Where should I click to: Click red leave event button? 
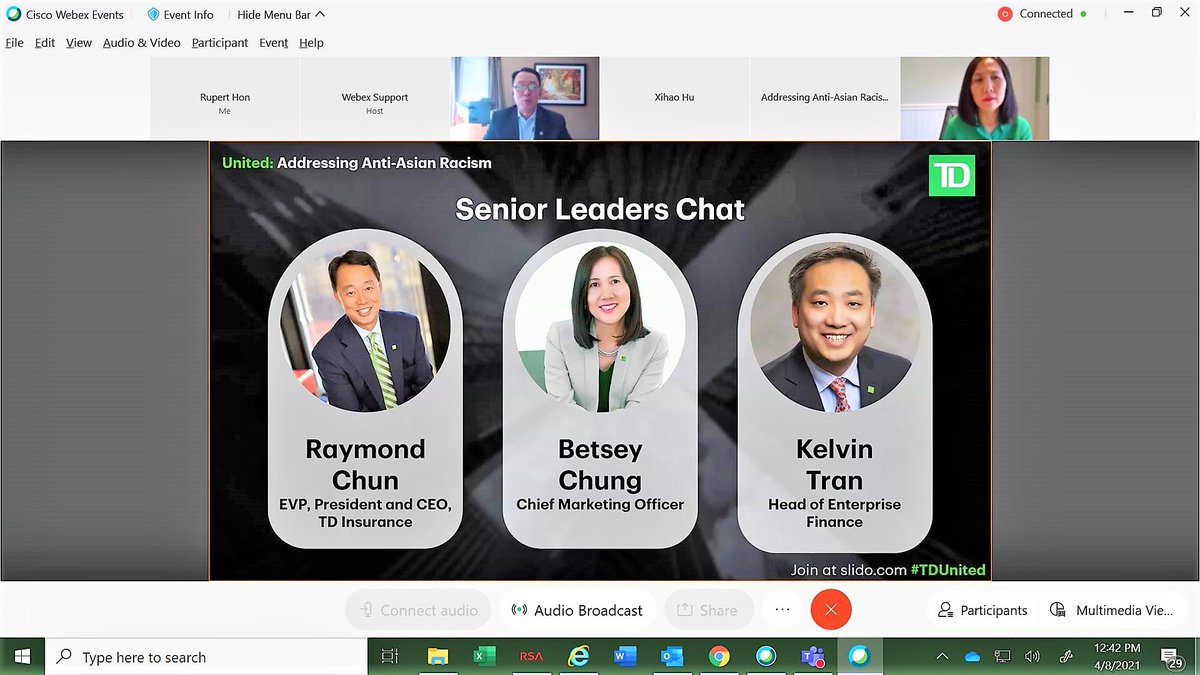(831, 609)
